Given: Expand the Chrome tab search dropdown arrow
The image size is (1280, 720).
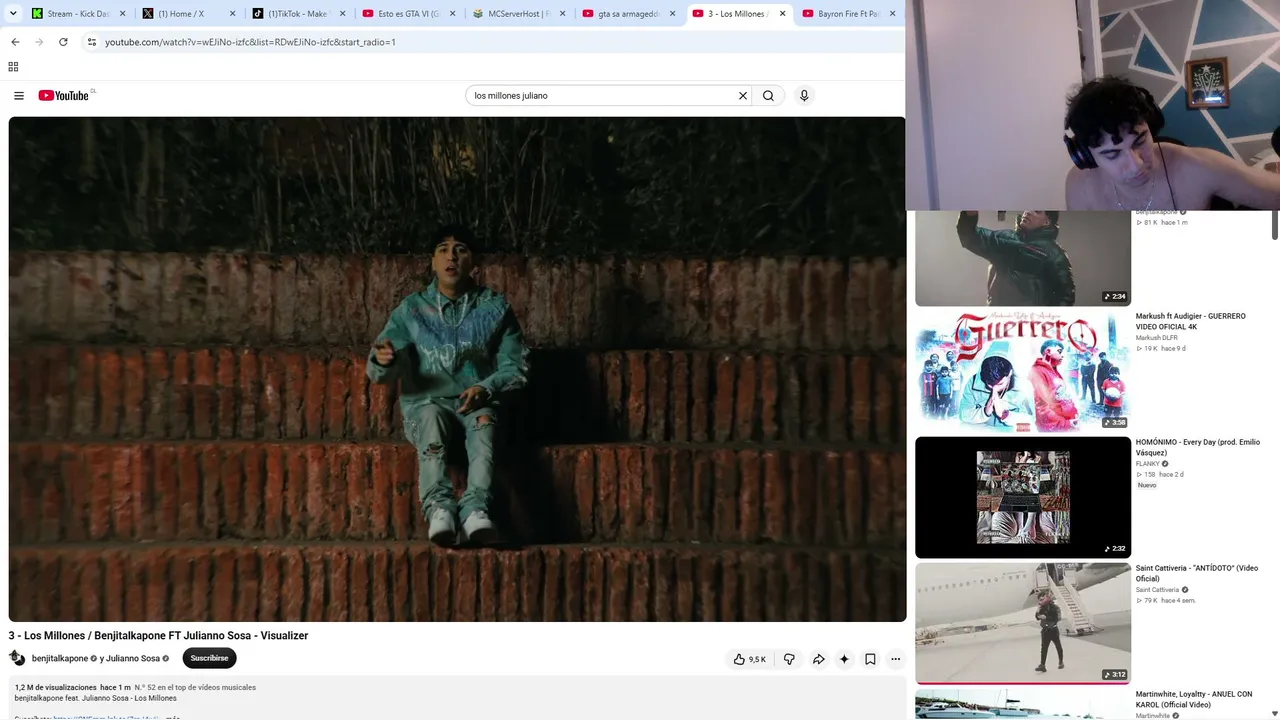Looking at the screenshot, I should [x=12, y=14].
